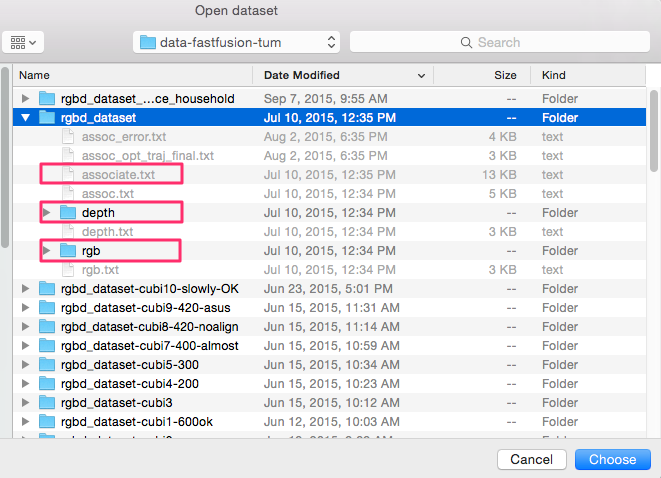Image resolution: width=661 pixels, height=478 pixels.
Task: Click the assoc_error.txt file icon
Action: (x=68, y=137)
